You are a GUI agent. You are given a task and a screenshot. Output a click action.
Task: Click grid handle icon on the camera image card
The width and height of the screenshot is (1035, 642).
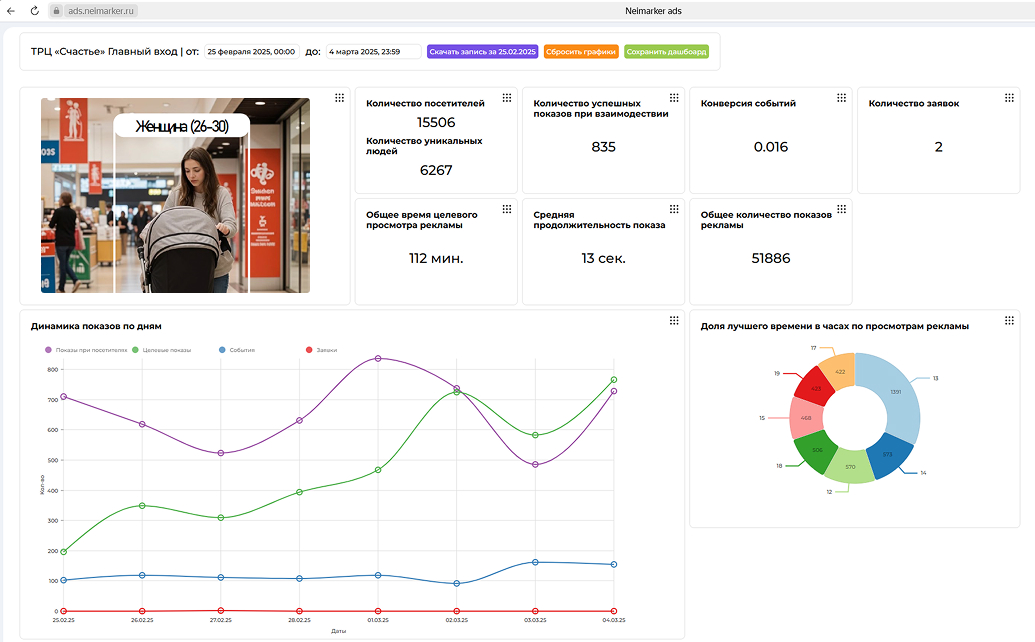pyautogui.click(x=339, y=98)
